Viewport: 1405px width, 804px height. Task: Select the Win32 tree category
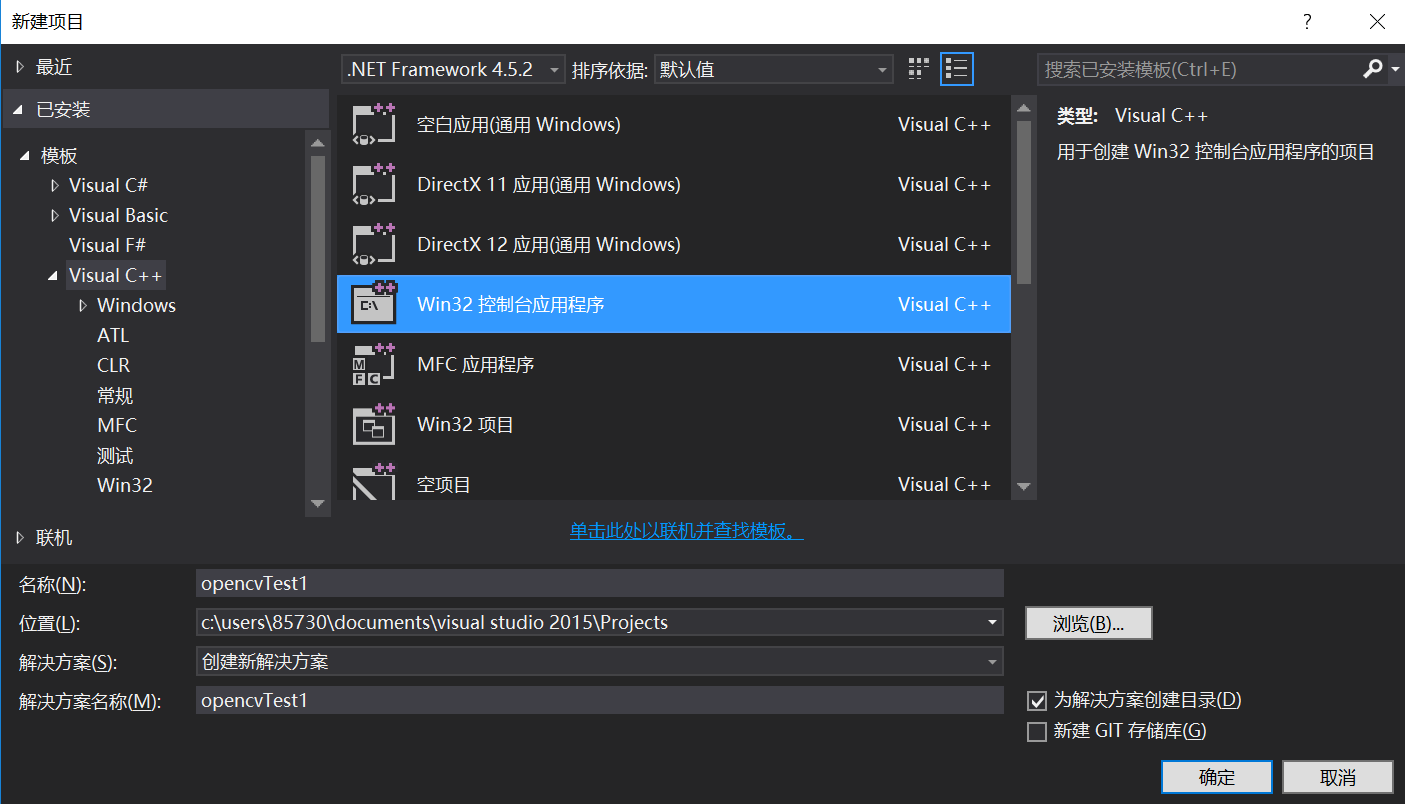click(x=125, y=485)
